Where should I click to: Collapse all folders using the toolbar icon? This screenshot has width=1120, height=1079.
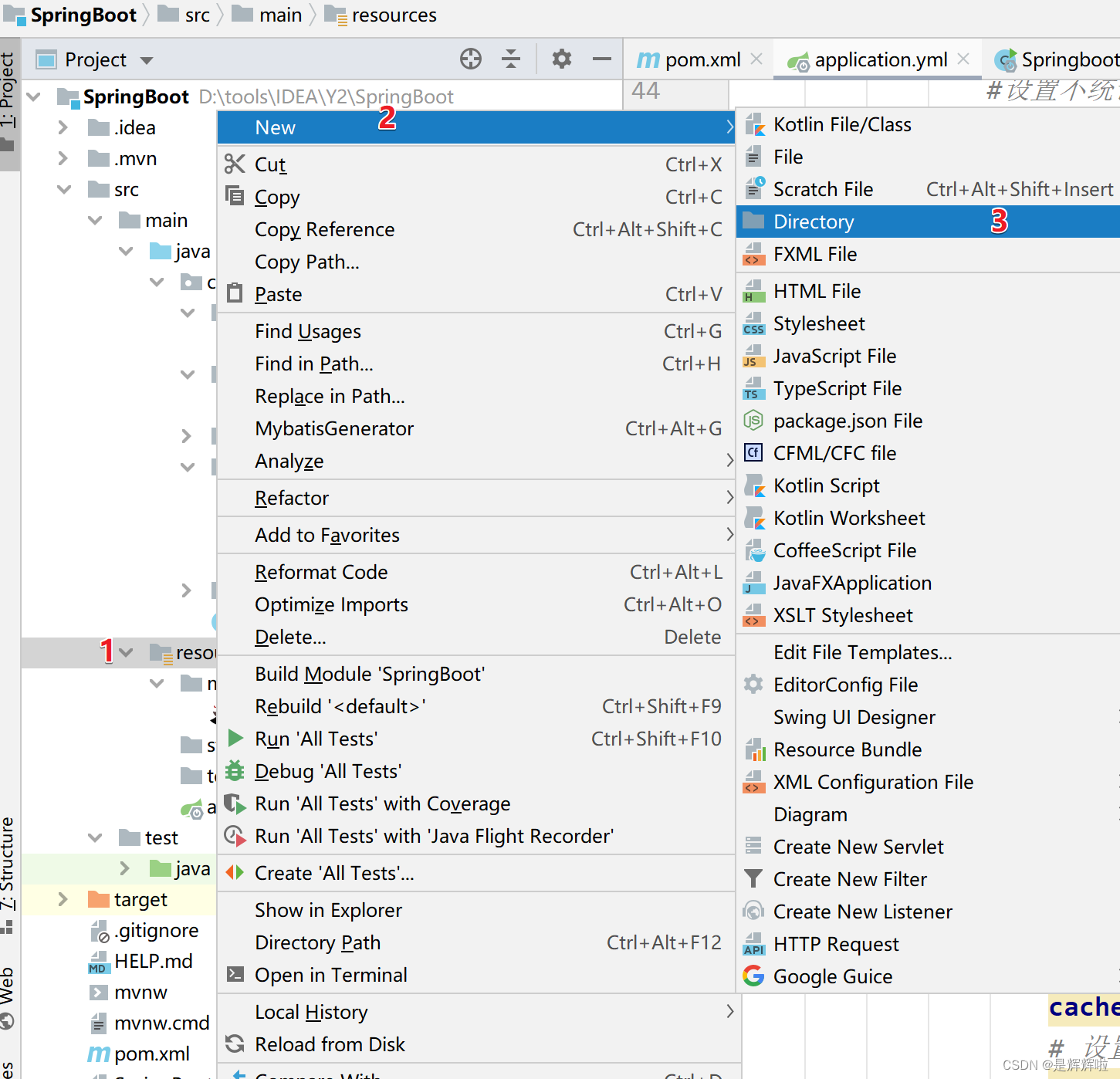pos(511,59)
